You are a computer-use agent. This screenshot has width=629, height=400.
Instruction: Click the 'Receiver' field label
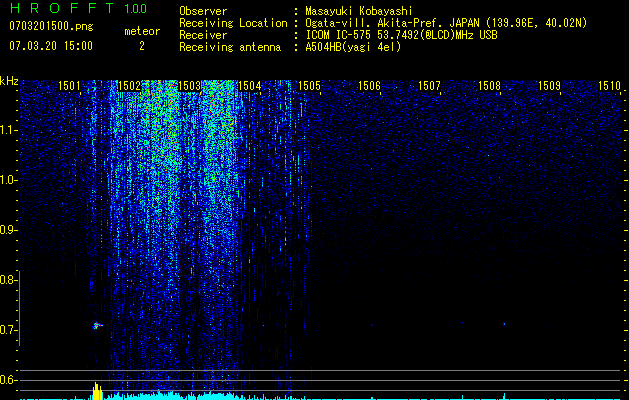point(203,35)
